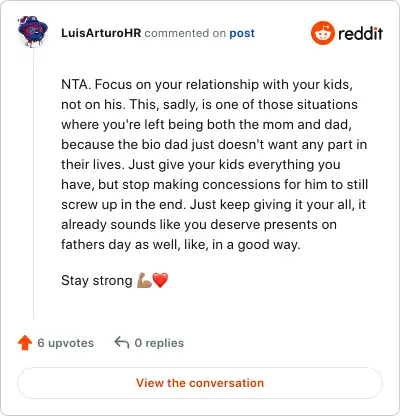Click the 'Stay strong' closing line

click(97, 281)
